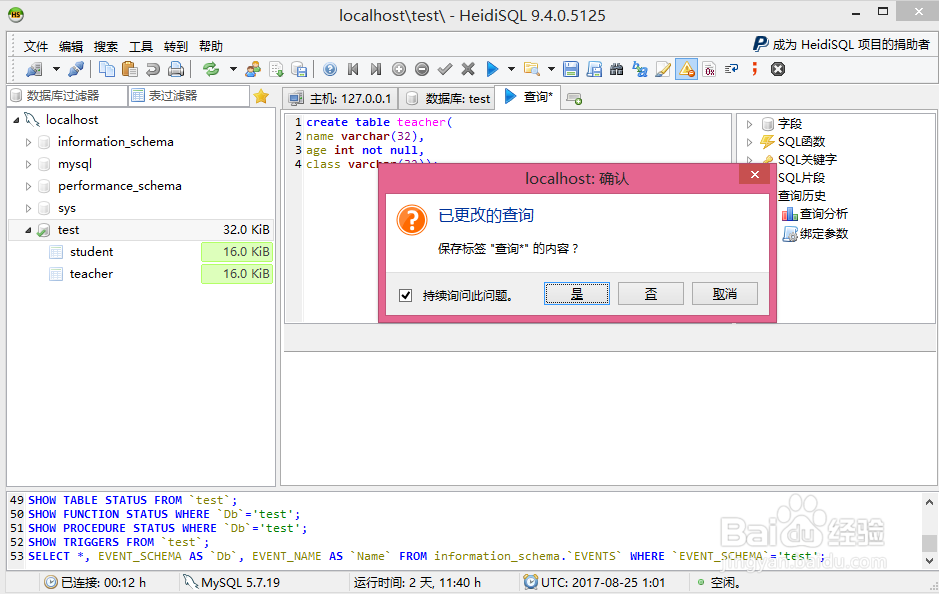This screenshot has width=939, height=594.
Task: Open the user manager icon
Action: 253,69
